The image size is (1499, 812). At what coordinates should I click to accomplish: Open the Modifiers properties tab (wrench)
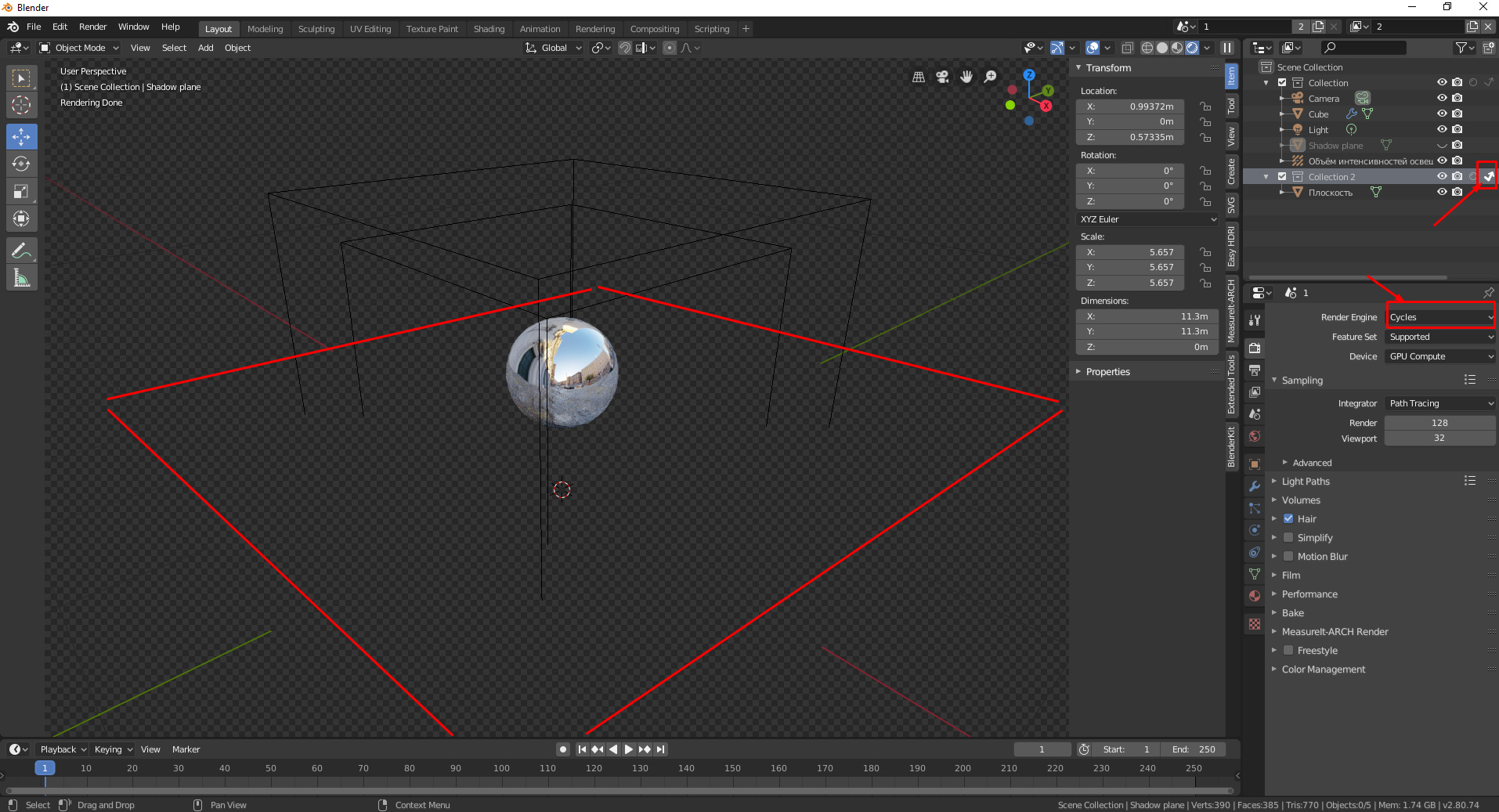click(1255, 486)
